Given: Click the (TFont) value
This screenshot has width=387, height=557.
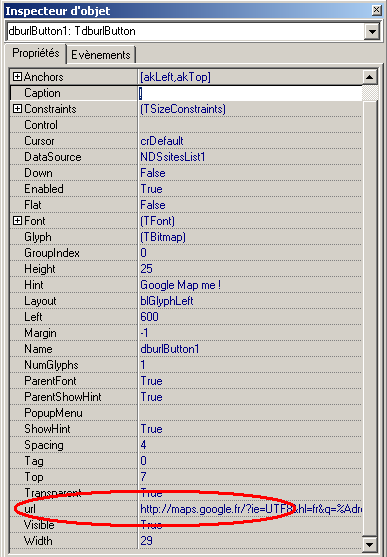Looking at the screenshot, I should [157, 221].
